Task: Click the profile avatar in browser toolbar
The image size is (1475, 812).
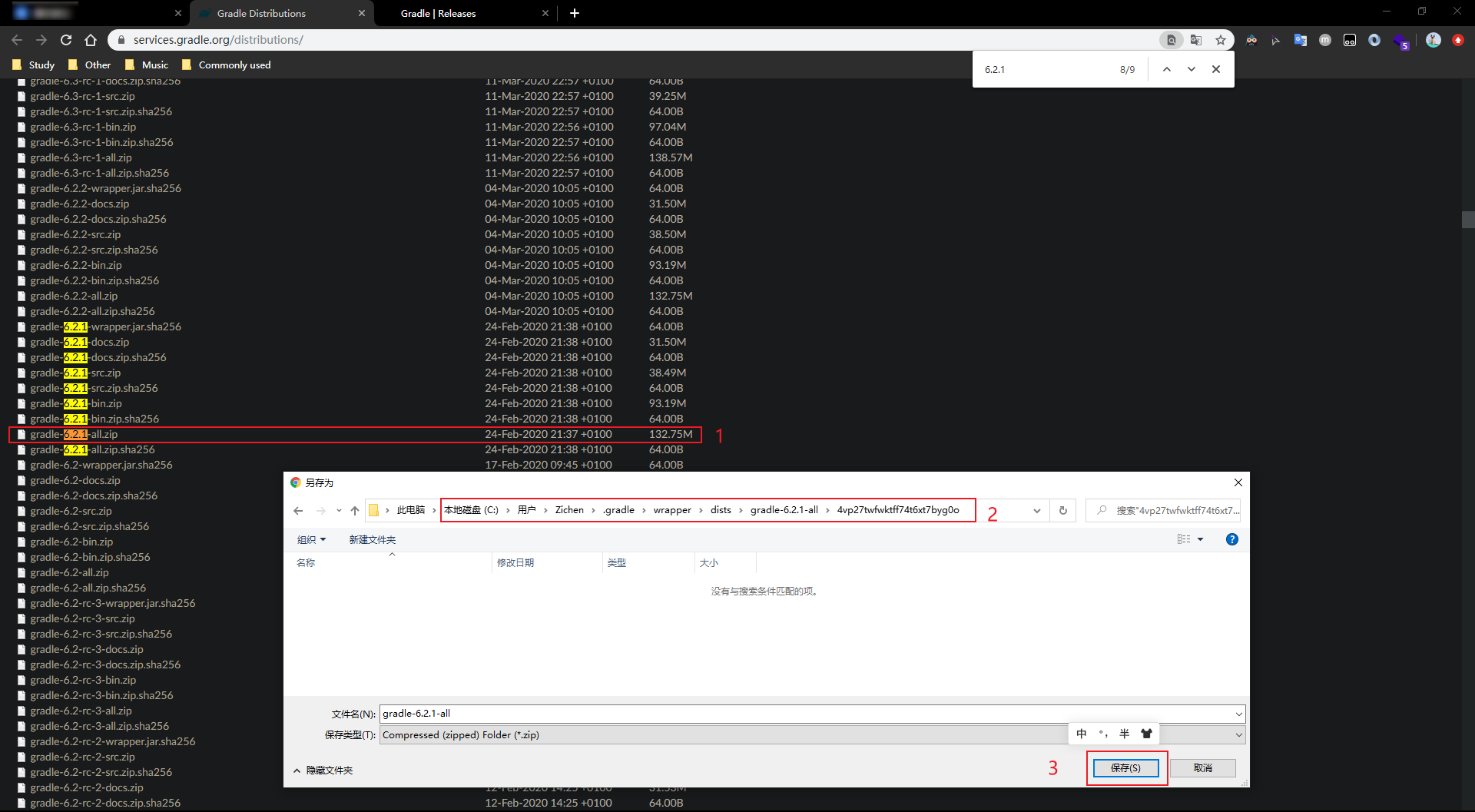Action: tap(1434, 40)
